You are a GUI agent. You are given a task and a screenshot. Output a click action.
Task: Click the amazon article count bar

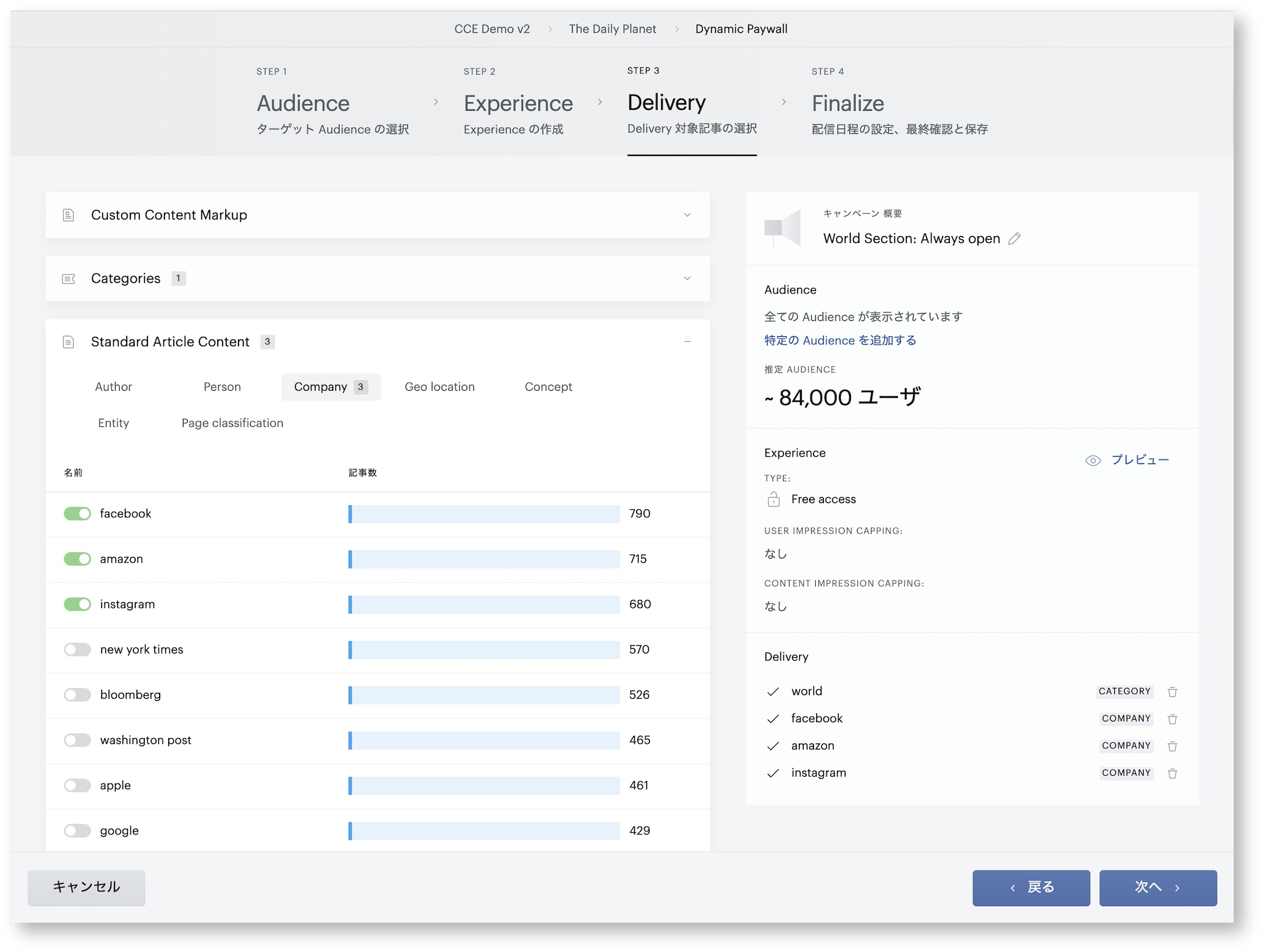[x=484, y=559]
